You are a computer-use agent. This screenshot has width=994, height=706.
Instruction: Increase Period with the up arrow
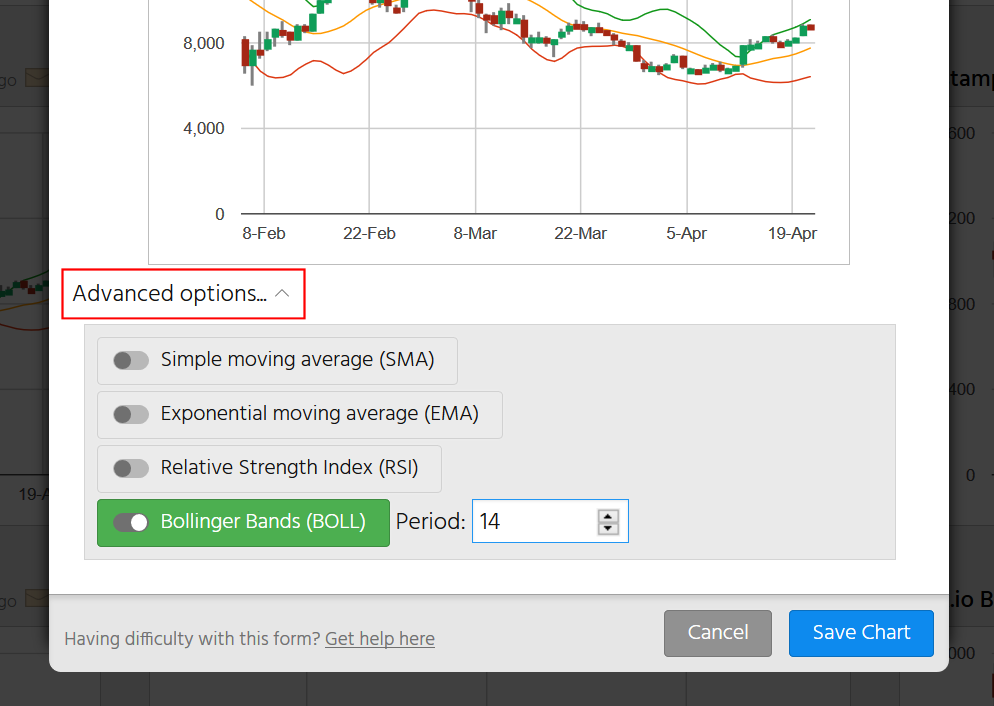pyautogui.click(x=608, y=516)
